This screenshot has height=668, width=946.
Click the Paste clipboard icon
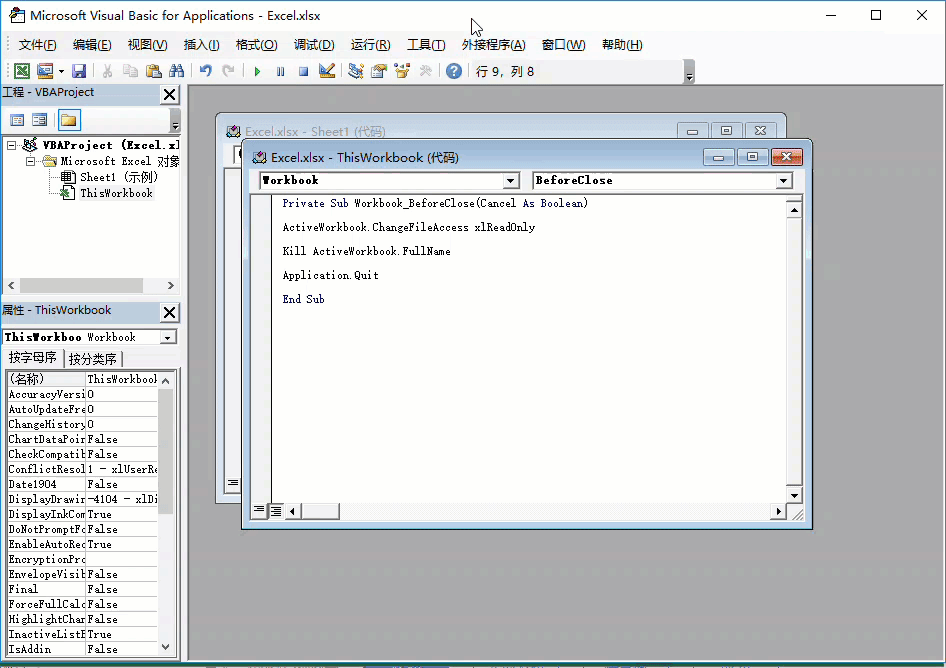tap(154, 71)
